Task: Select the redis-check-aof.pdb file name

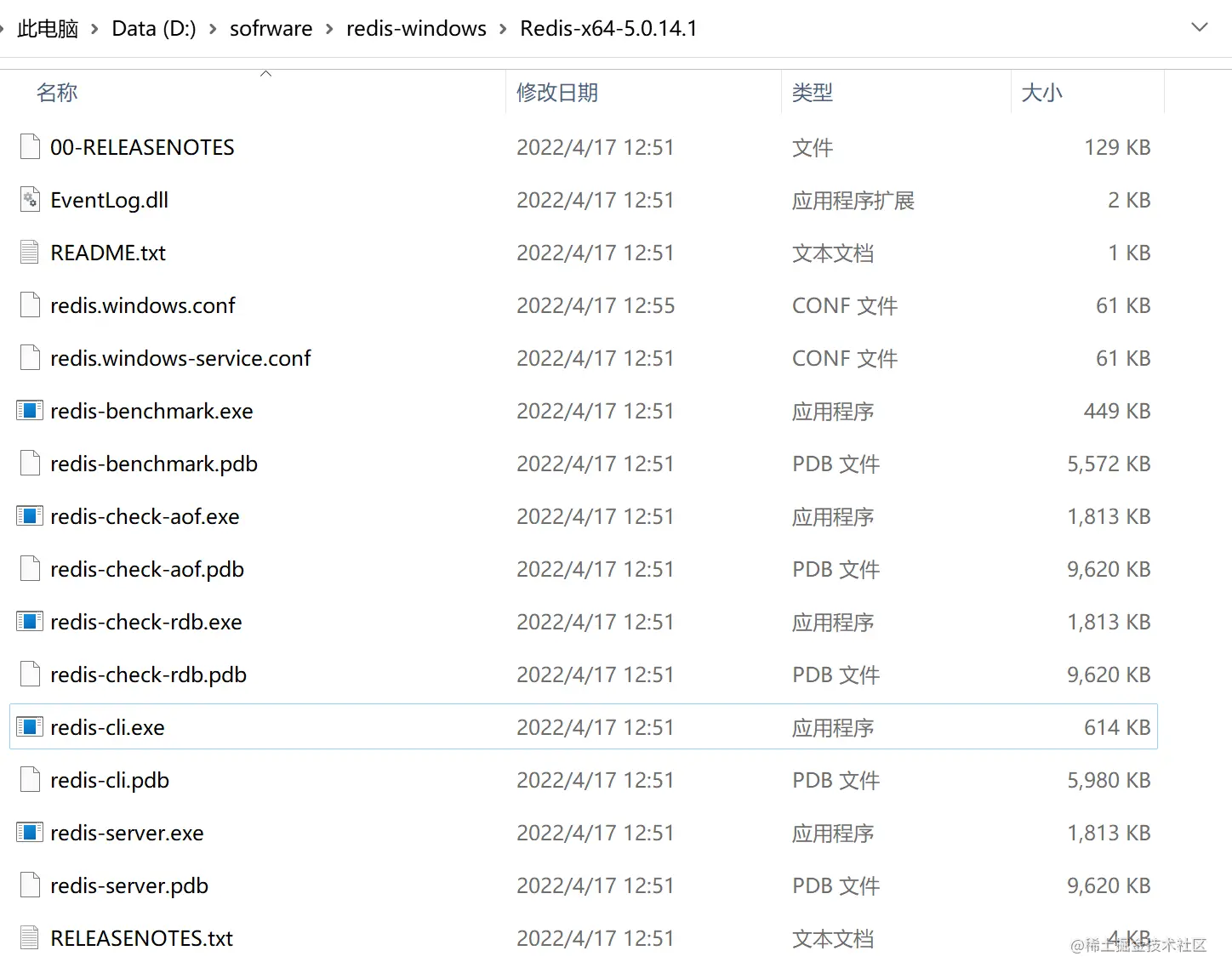Action: point(147,569)
